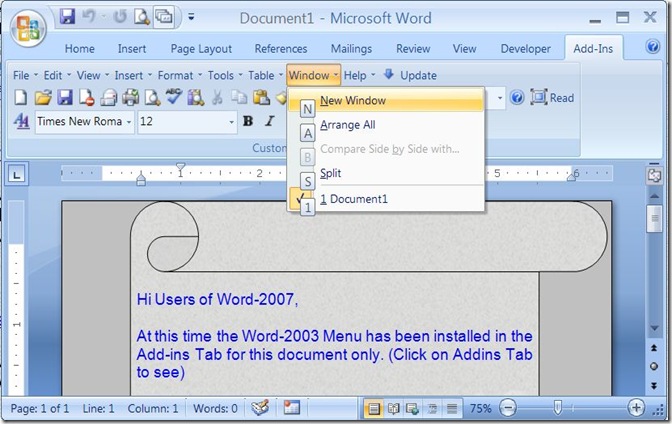Click the proofing errors book icon in status bar
672x424 pixels.
pyautogui.click(x=260, y=408)
